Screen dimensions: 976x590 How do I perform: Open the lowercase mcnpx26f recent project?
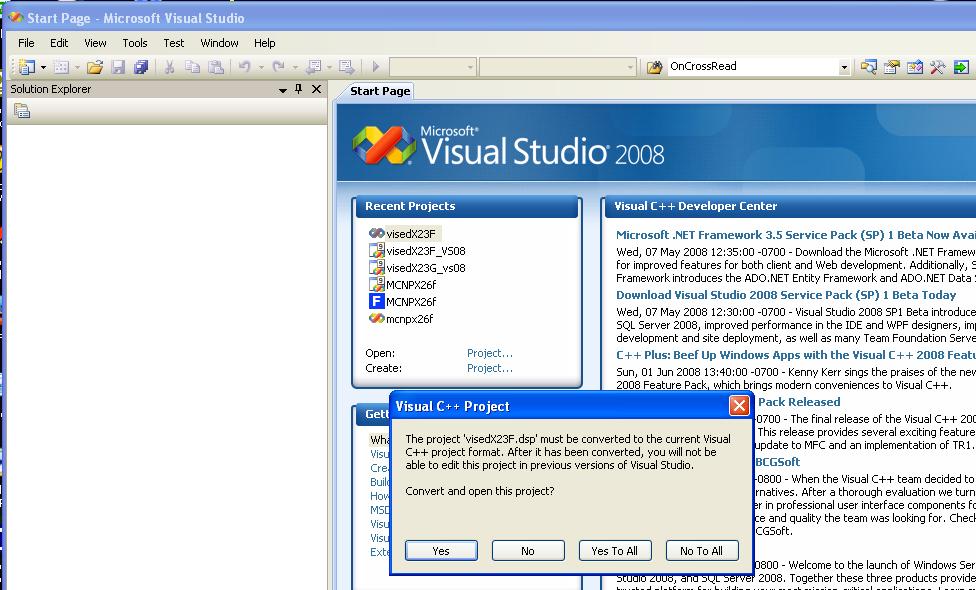[x=409, y=319]
